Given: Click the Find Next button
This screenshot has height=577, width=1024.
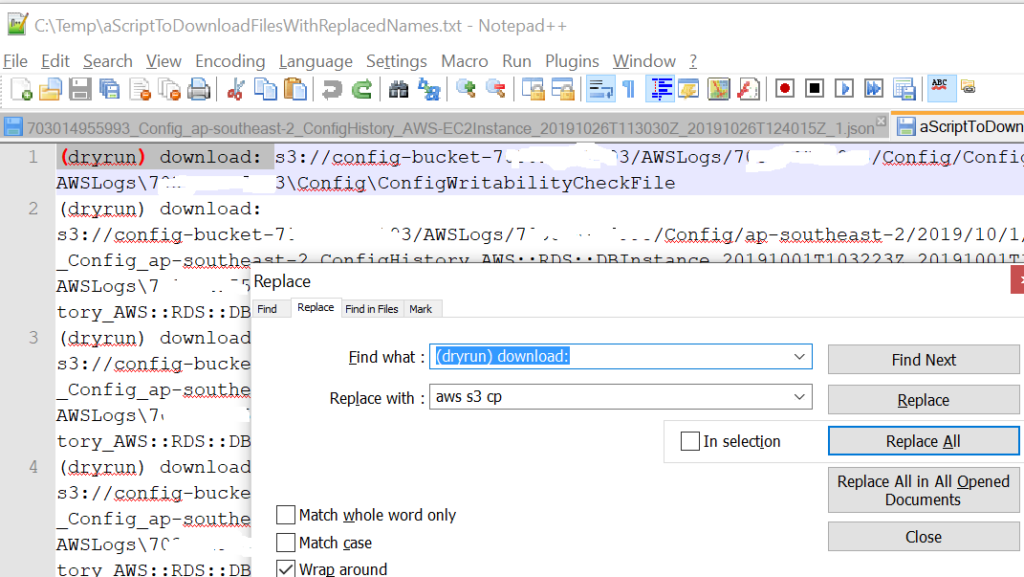Looking at the screenshot, I should pos(923,360).
